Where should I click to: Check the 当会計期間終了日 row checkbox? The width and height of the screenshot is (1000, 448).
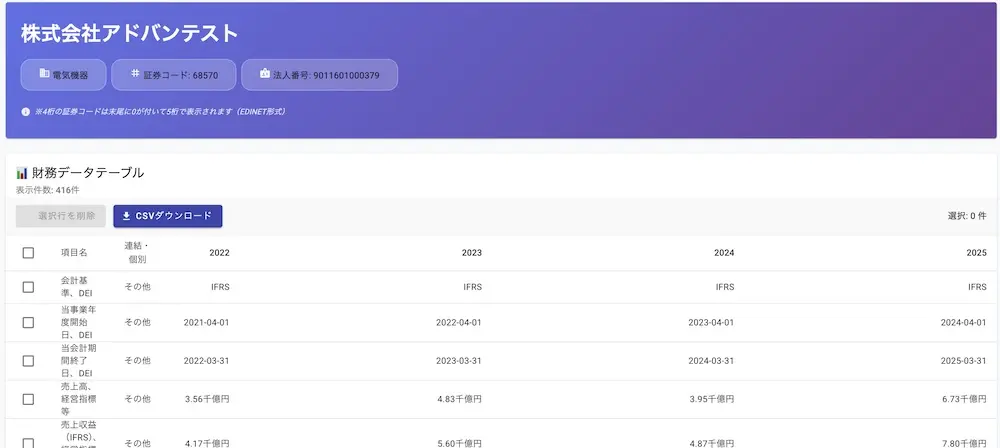click(28, 361)
